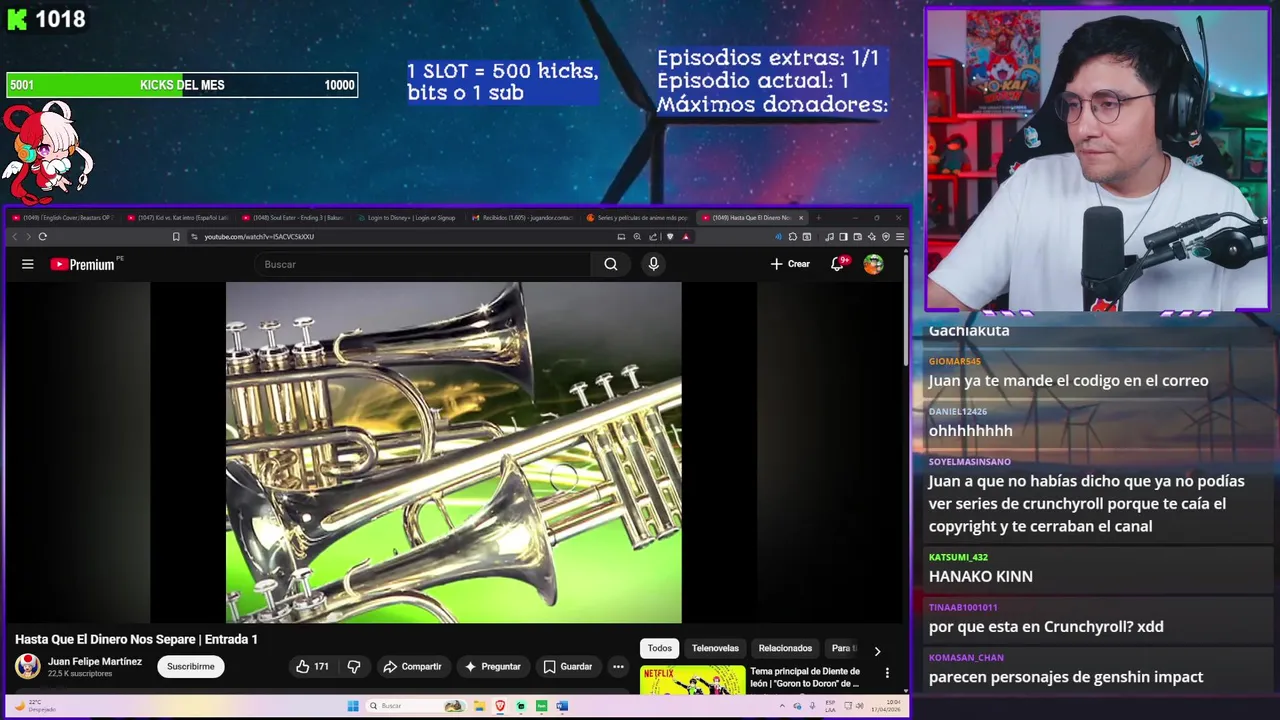Open the YouTube account avatar menu

point(874,264)
